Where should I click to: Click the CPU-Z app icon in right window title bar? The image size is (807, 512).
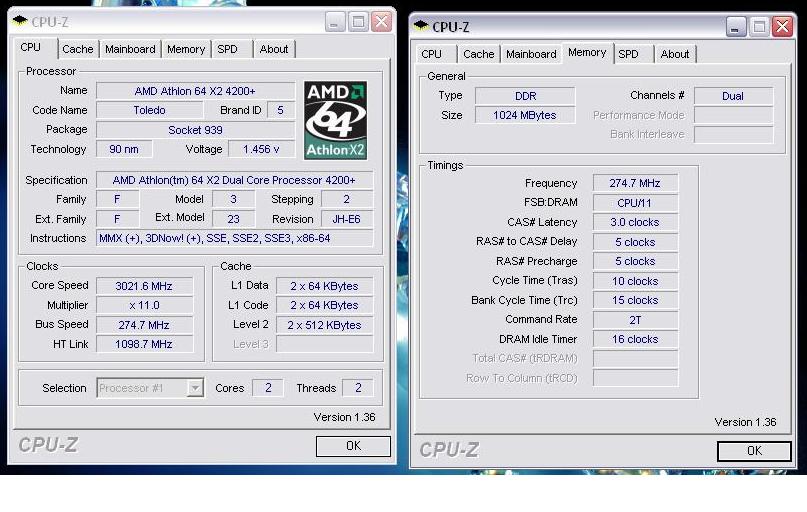[x=420, y=25]
